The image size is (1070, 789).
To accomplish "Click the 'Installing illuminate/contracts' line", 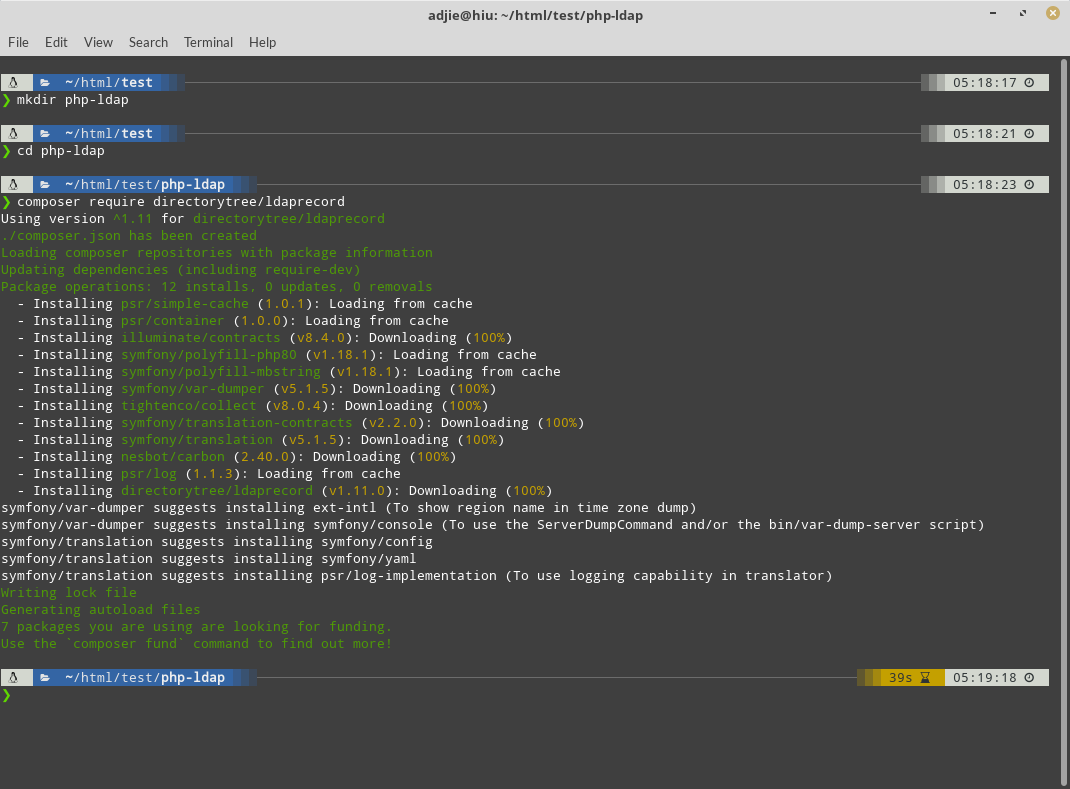I will (x=265, y=338).
